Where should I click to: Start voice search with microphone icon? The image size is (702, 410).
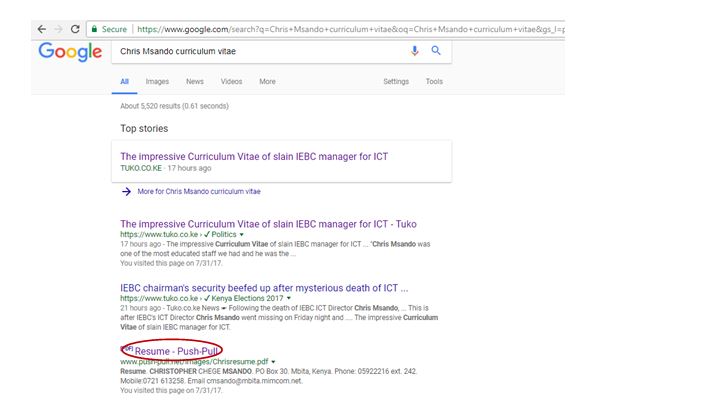pyautogui.click(x=415, y=51)
